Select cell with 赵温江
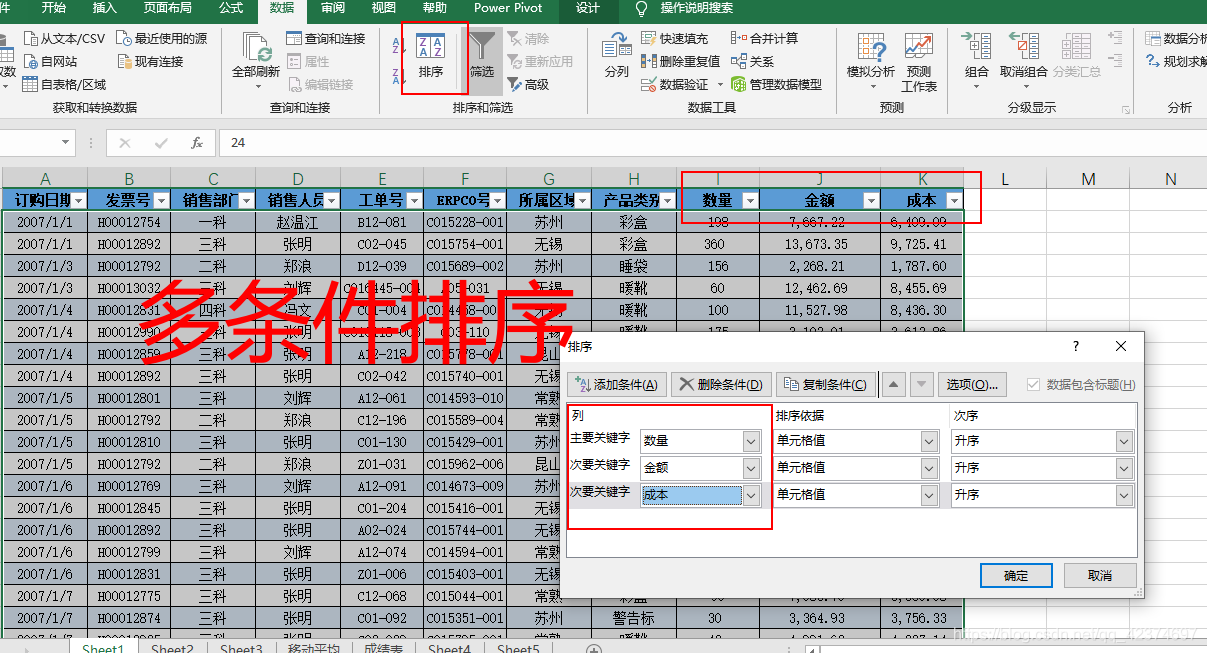Screen dimensions: 1207x653 tap(297, 222)
